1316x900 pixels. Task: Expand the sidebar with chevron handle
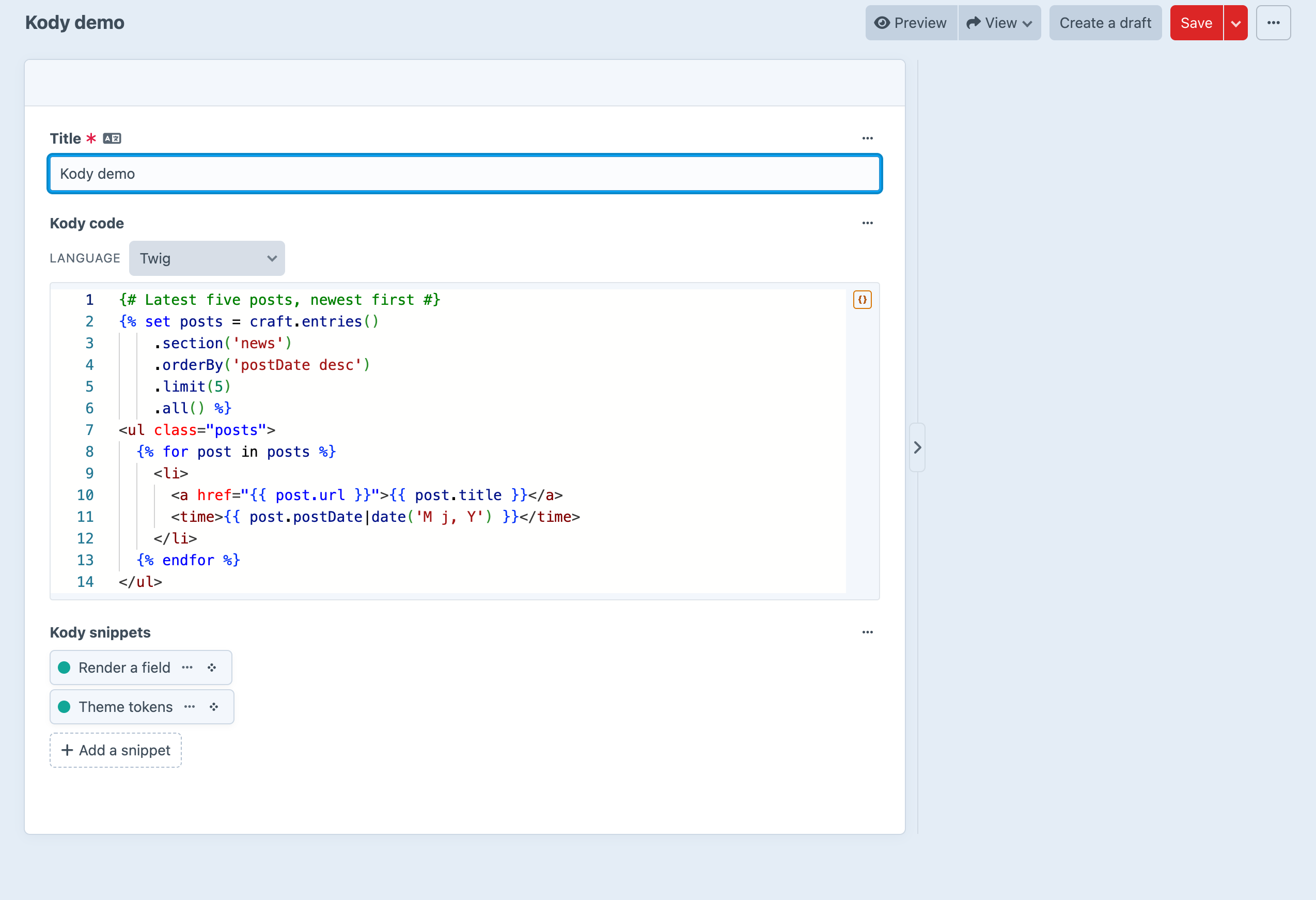pos(917,447)
